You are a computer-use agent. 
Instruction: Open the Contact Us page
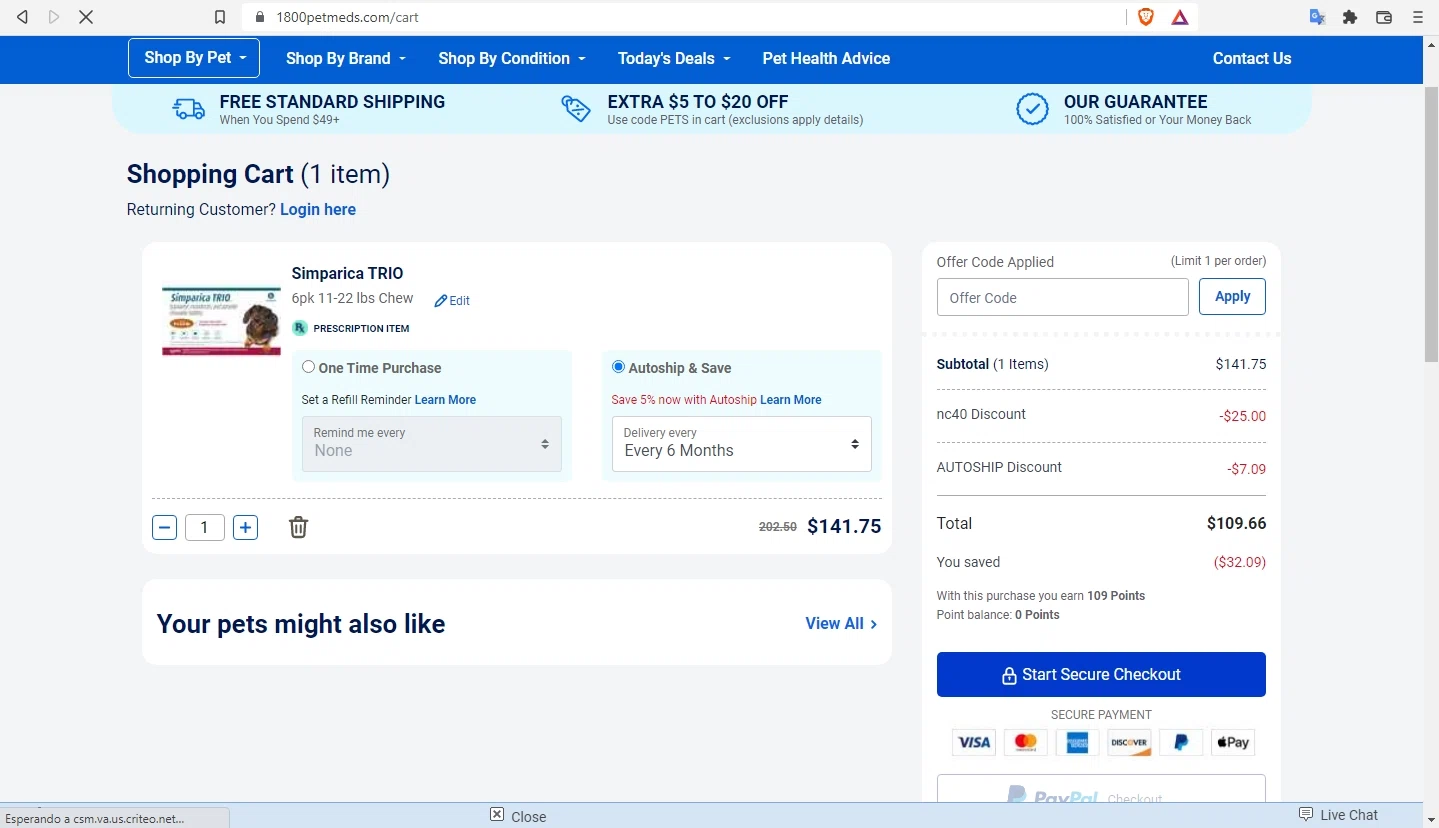pos(1252,58)
